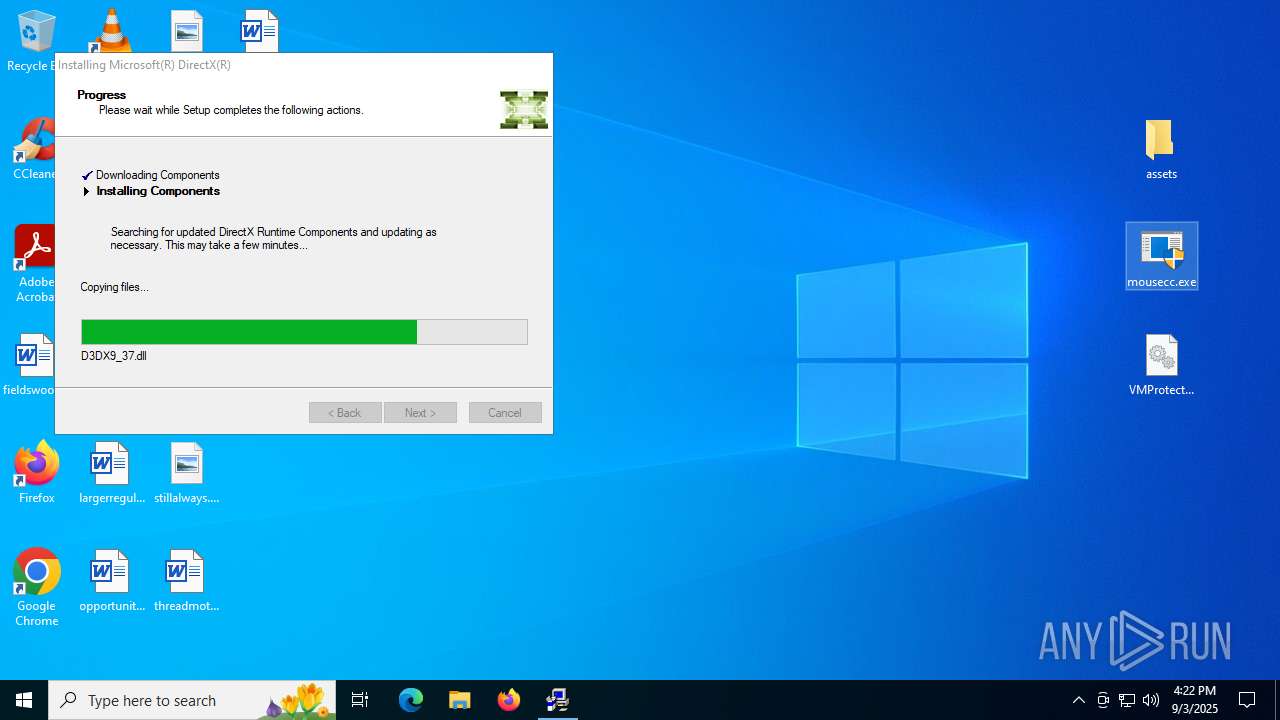Image resolution: width=1280 pixels, height=720 pixels.
Task: Open File Explorer from the taskbar
Action: click(x=459, y=700)
